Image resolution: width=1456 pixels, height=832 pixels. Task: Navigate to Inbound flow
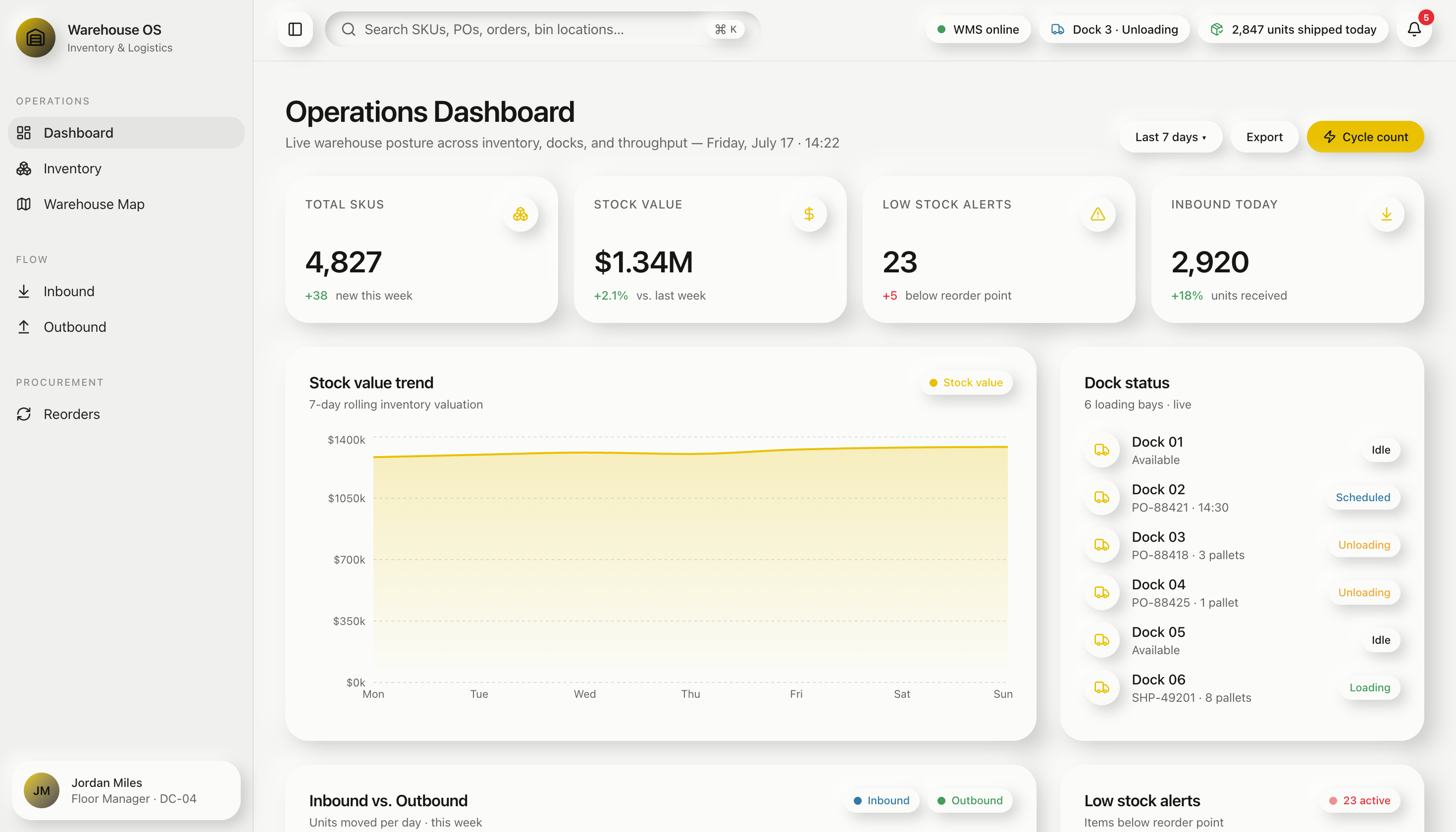click(126, 291)
